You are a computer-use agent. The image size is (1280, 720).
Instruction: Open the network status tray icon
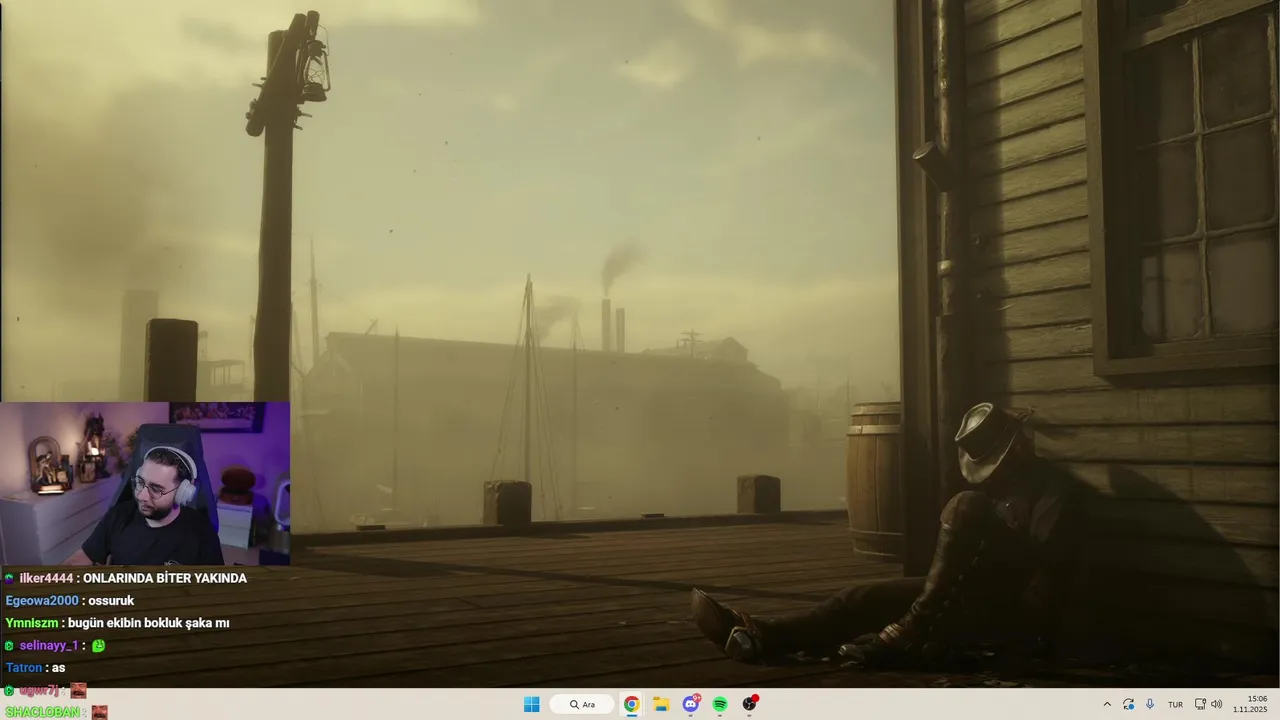click(1200, 704)
